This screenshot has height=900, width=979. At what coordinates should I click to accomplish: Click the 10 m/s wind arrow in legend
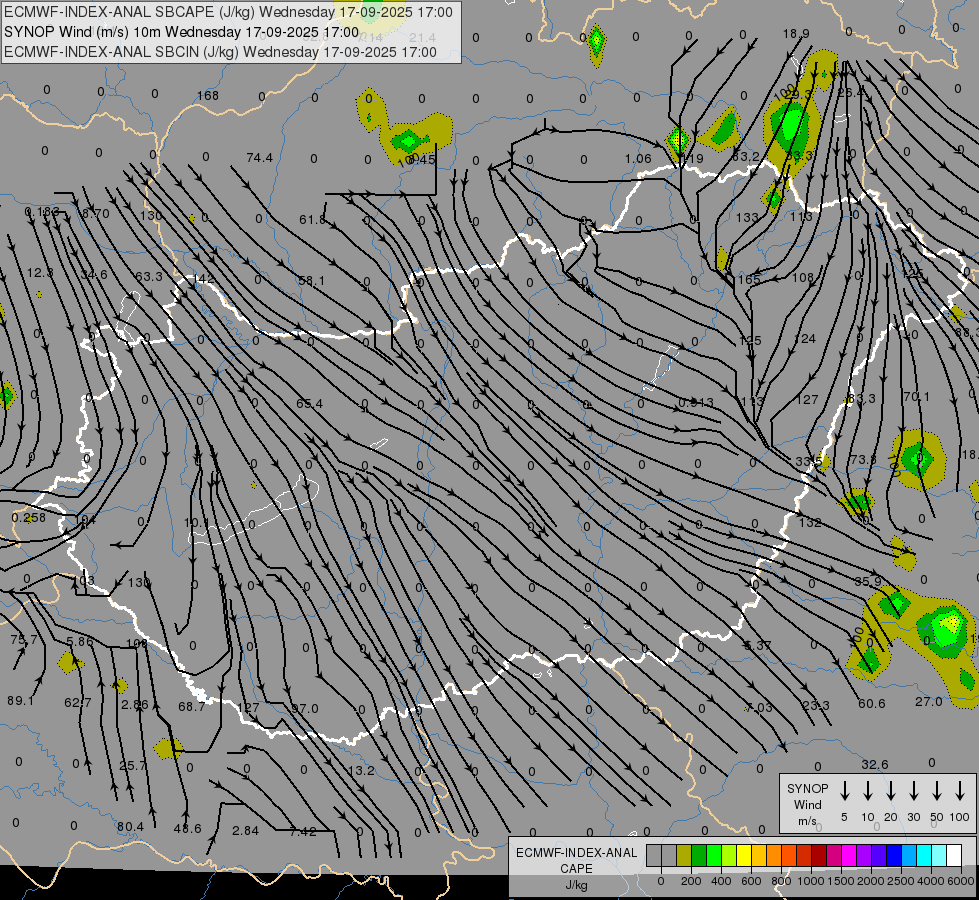coord(868,790)
